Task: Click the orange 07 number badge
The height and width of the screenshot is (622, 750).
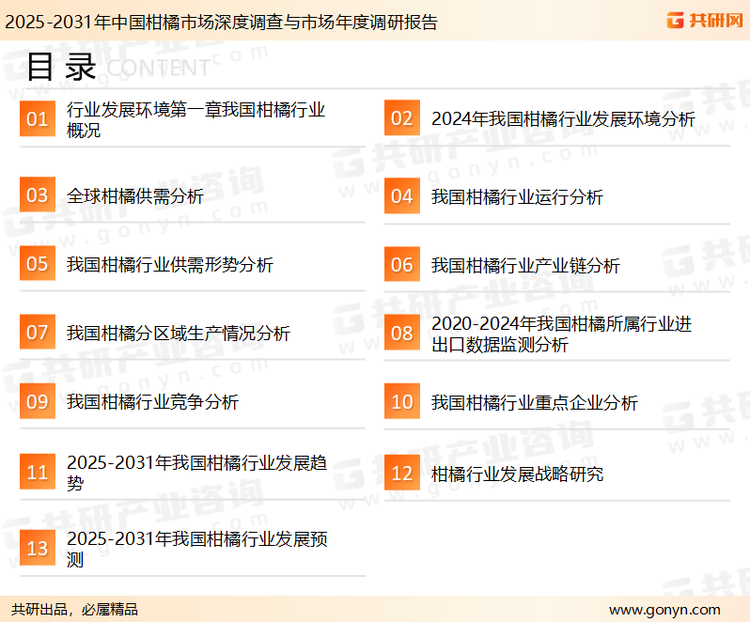Action: click(37, 332)
